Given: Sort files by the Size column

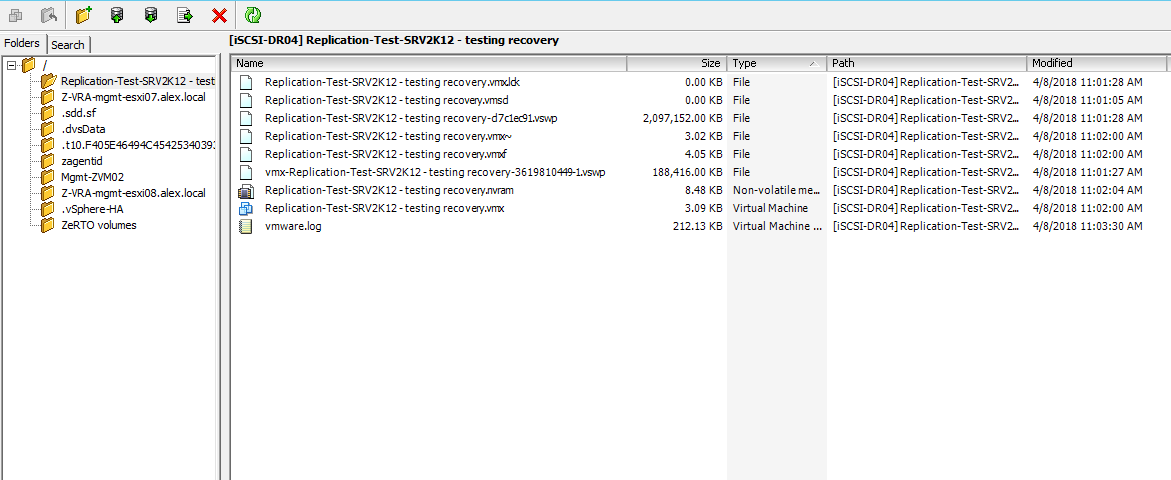Looking at the screenshot, I should coord(676,63).
